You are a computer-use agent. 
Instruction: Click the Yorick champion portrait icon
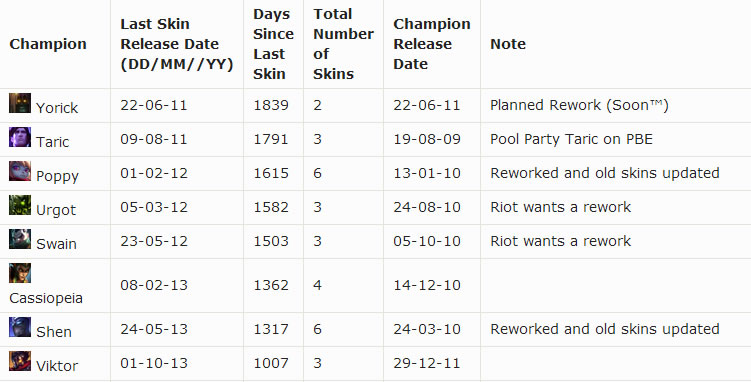pyautogui.click(x=20, y=103)
